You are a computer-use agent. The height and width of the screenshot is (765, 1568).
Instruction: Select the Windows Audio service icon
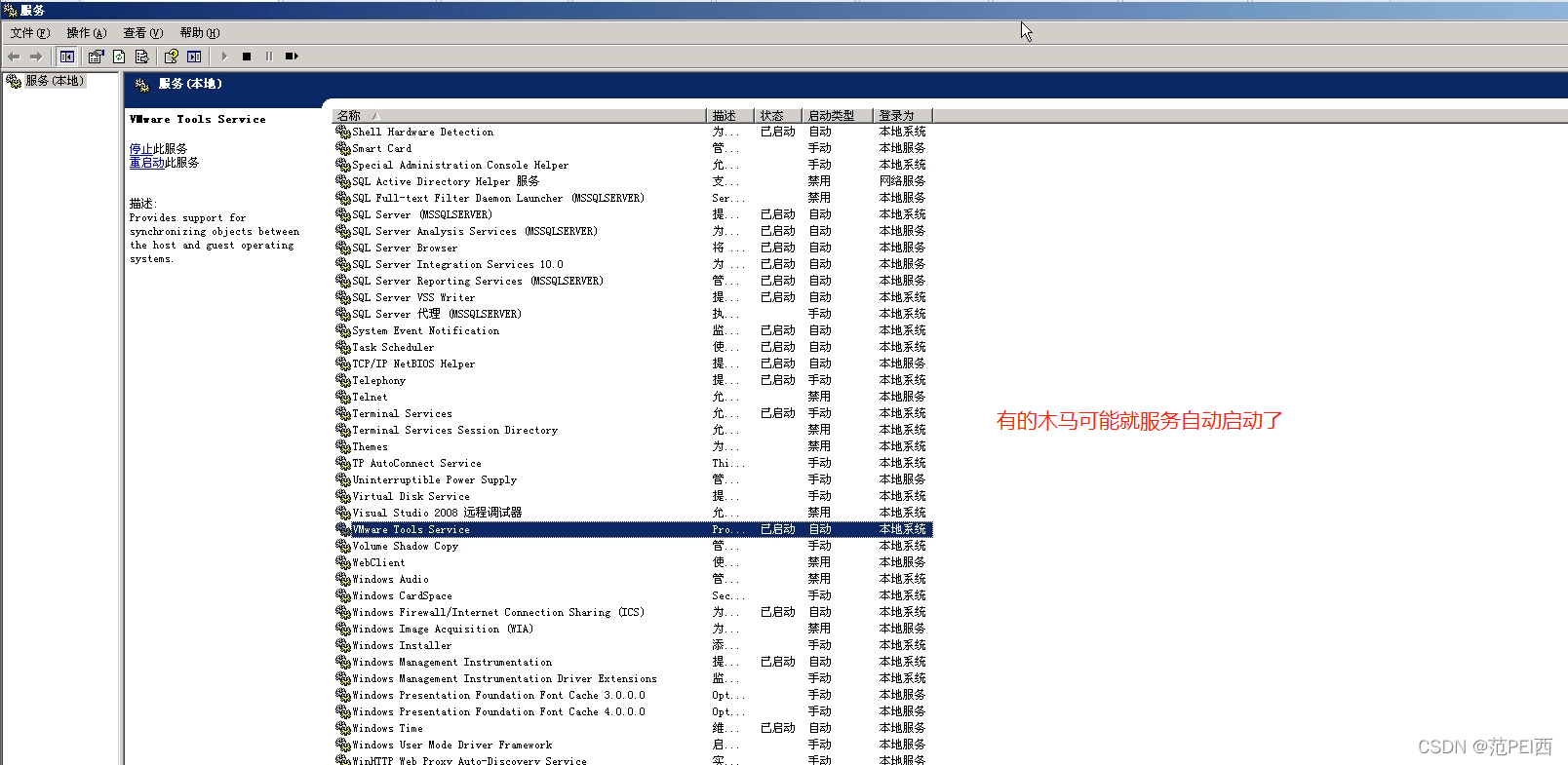[343, 579]
